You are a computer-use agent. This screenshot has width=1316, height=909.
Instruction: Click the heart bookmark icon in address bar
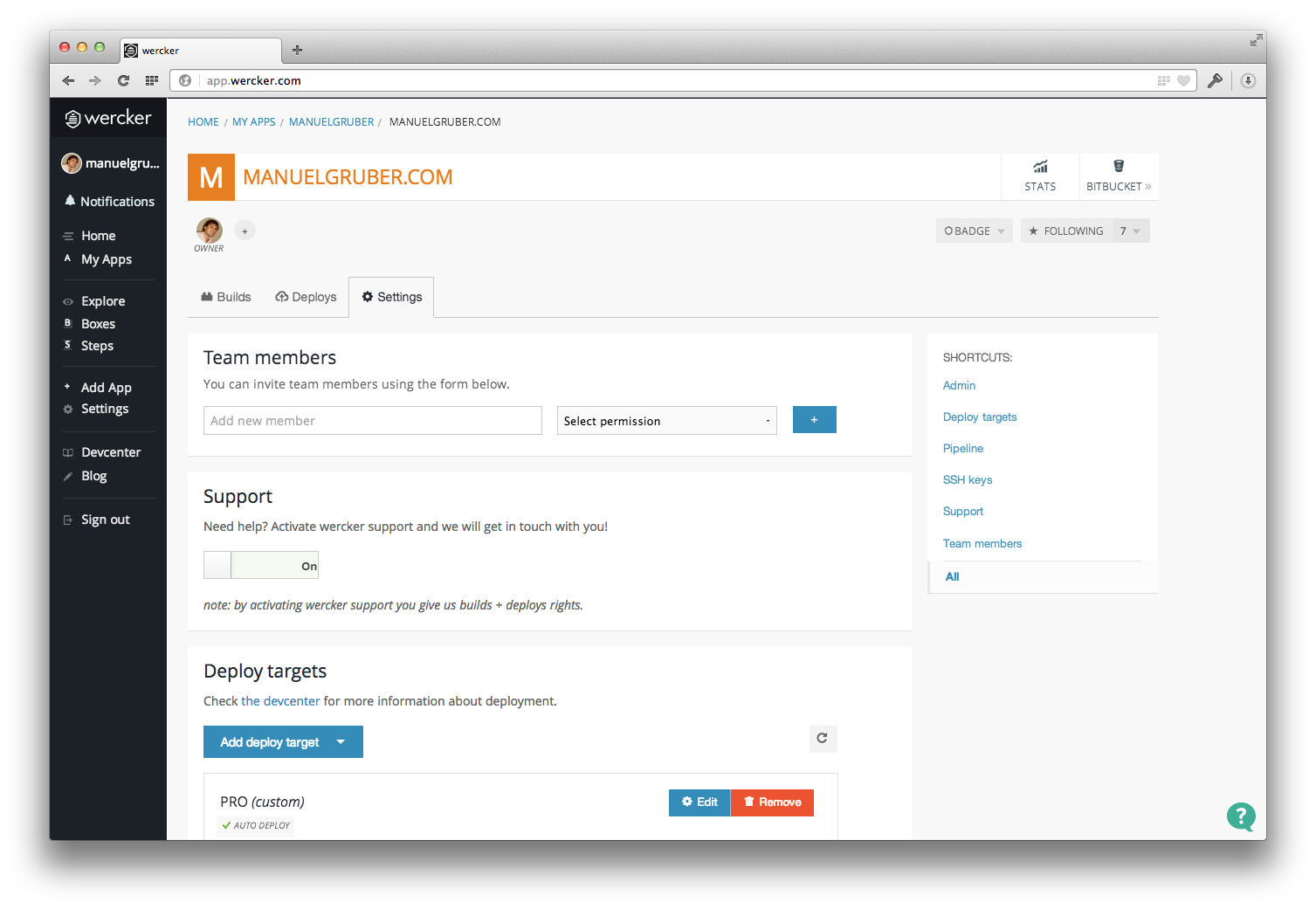[1184, 80]
